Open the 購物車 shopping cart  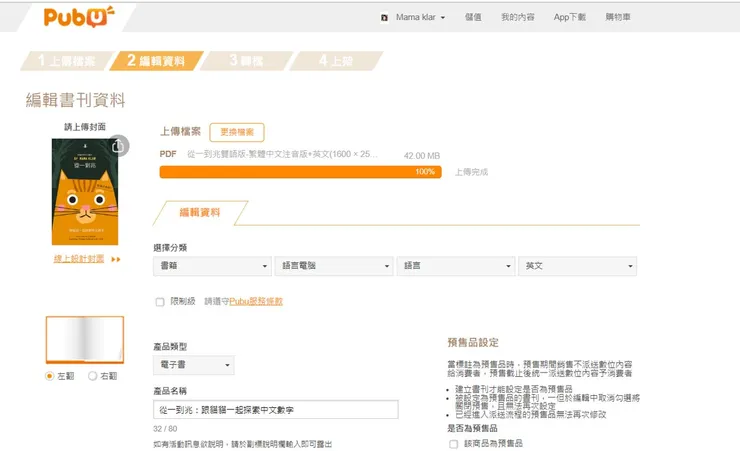618,17
